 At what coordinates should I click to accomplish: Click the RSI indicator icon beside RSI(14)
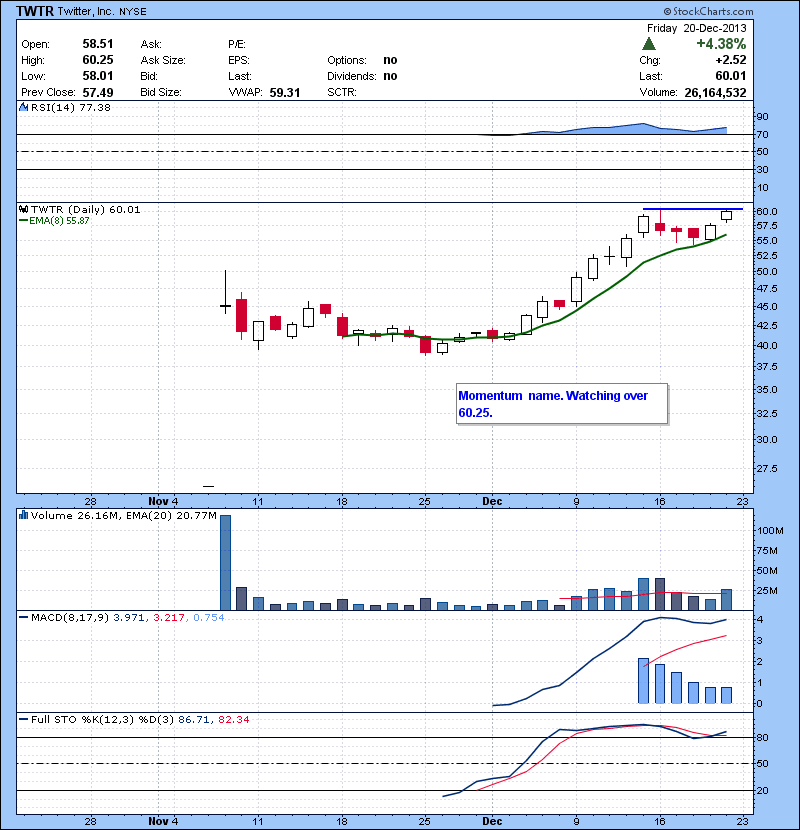[x=24, y=107]
